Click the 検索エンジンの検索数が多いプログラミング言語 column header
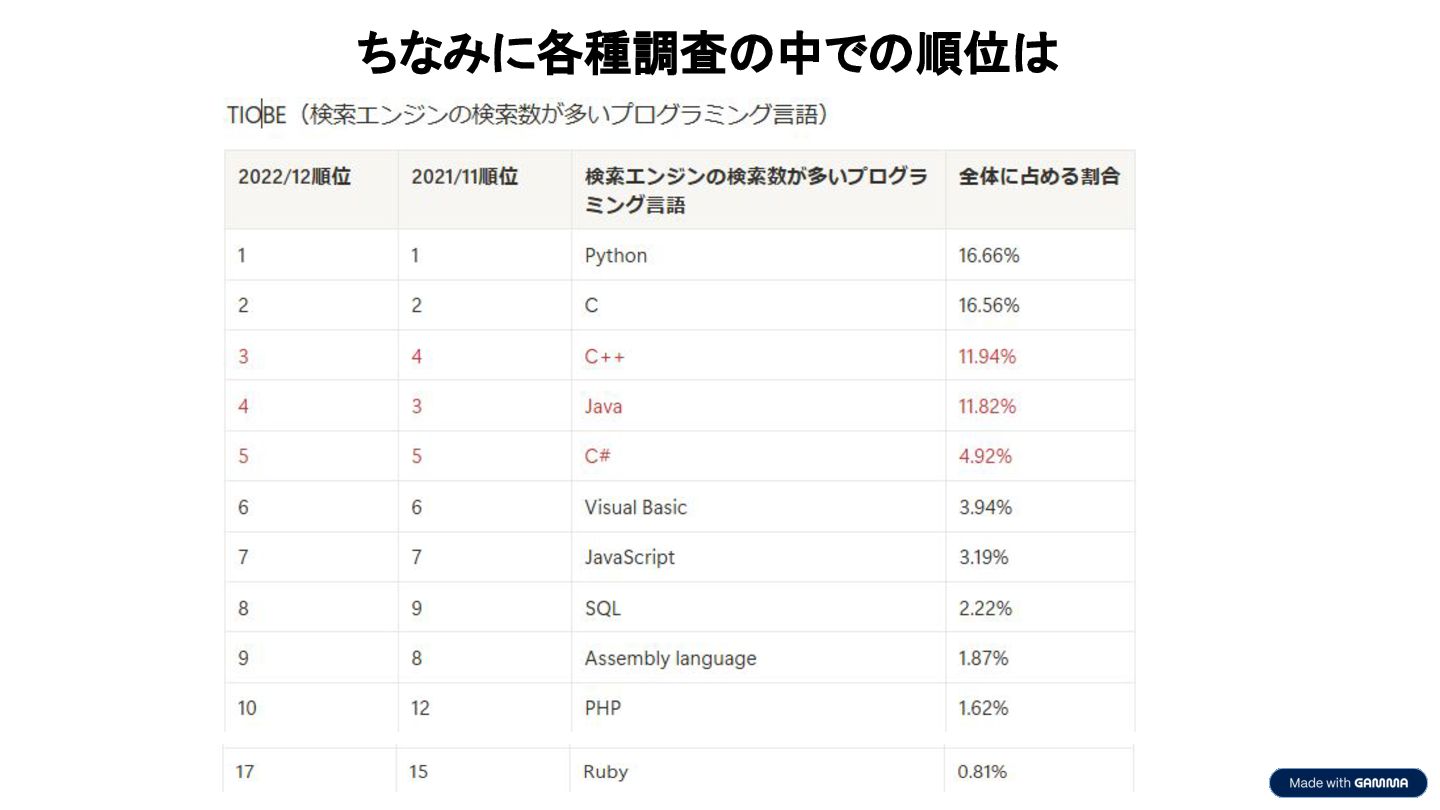The image size is (1440, 810). click(756, 191)
